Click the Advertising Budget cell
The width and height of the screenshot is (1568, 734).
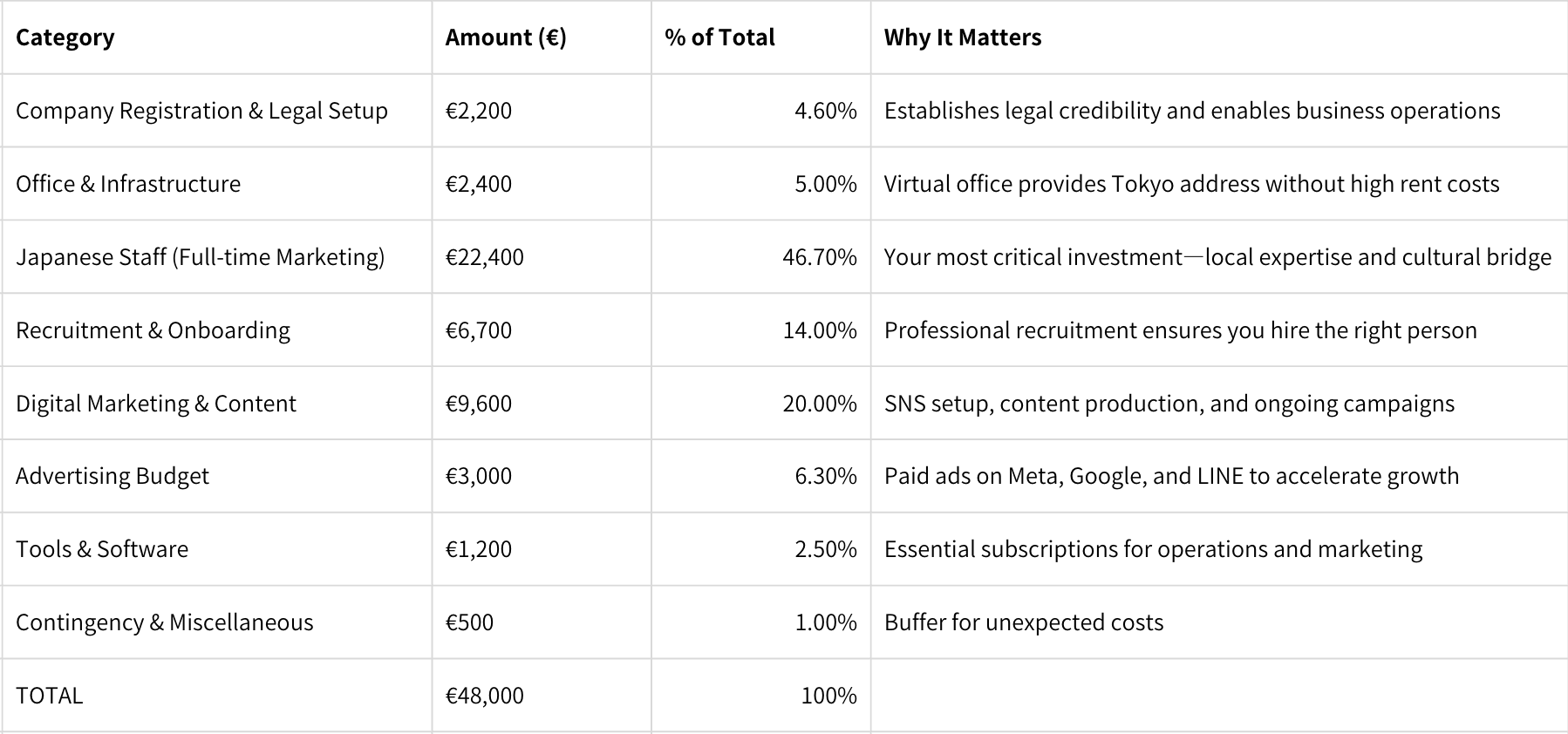click(x=216, y=476)
